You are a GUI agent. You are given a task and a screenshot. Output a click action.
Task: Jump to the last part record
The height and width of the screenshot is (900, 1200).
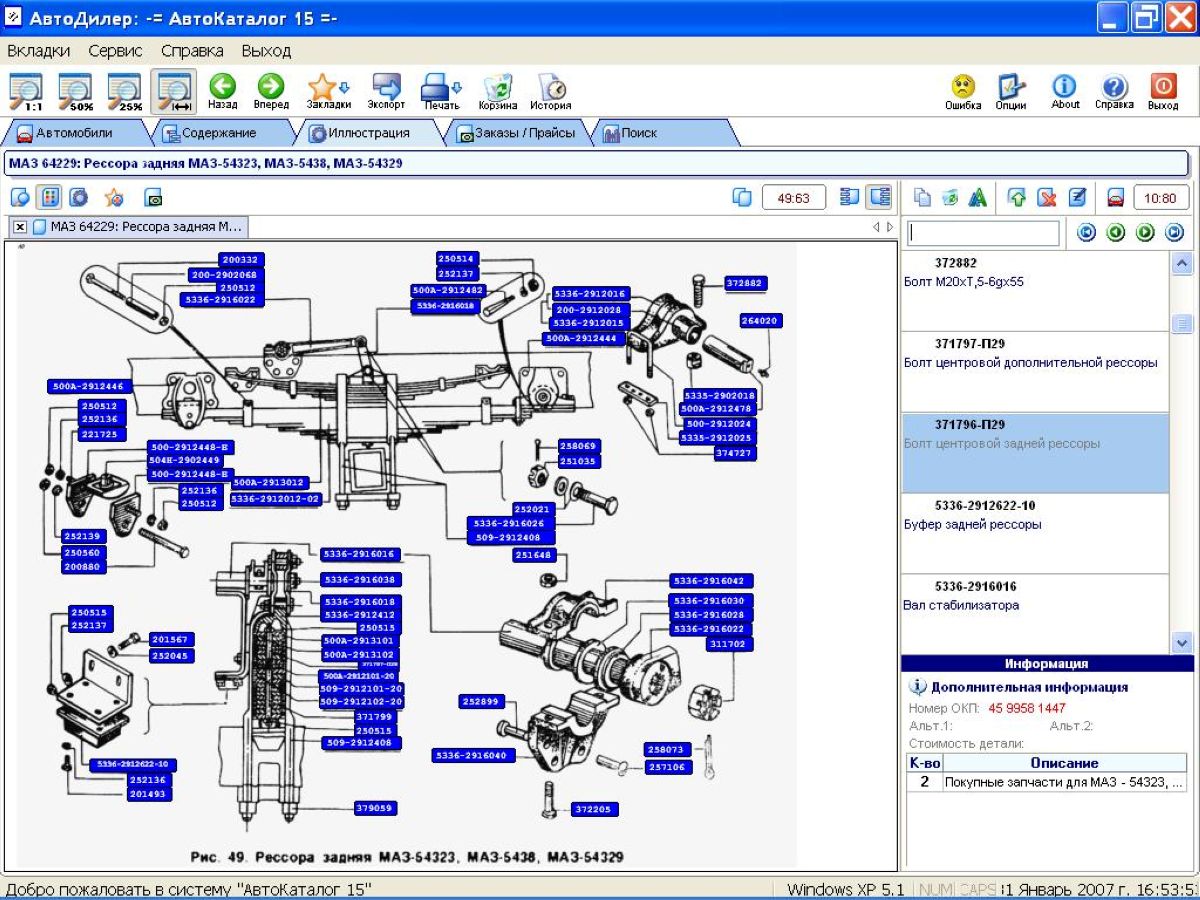(1175, 233)
